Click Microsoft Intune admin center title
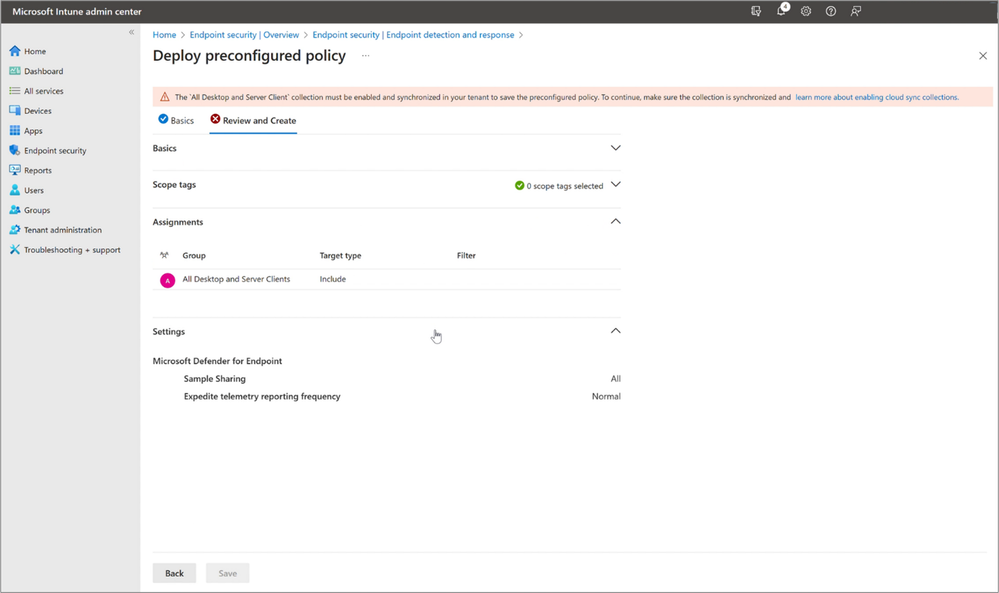 tap(76, 11)
